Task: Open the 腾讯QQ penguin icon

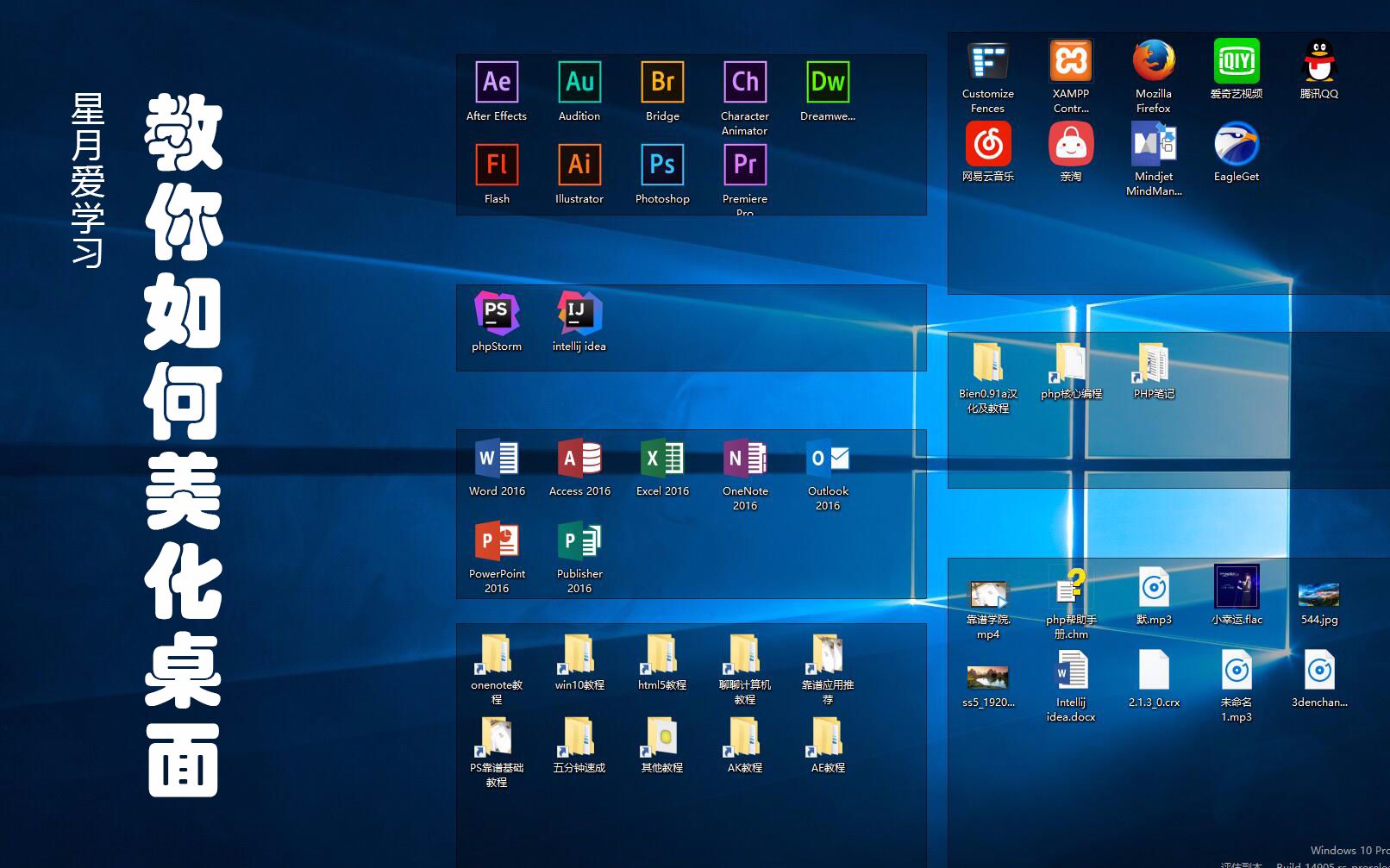Action: [x=1319, y=61]
